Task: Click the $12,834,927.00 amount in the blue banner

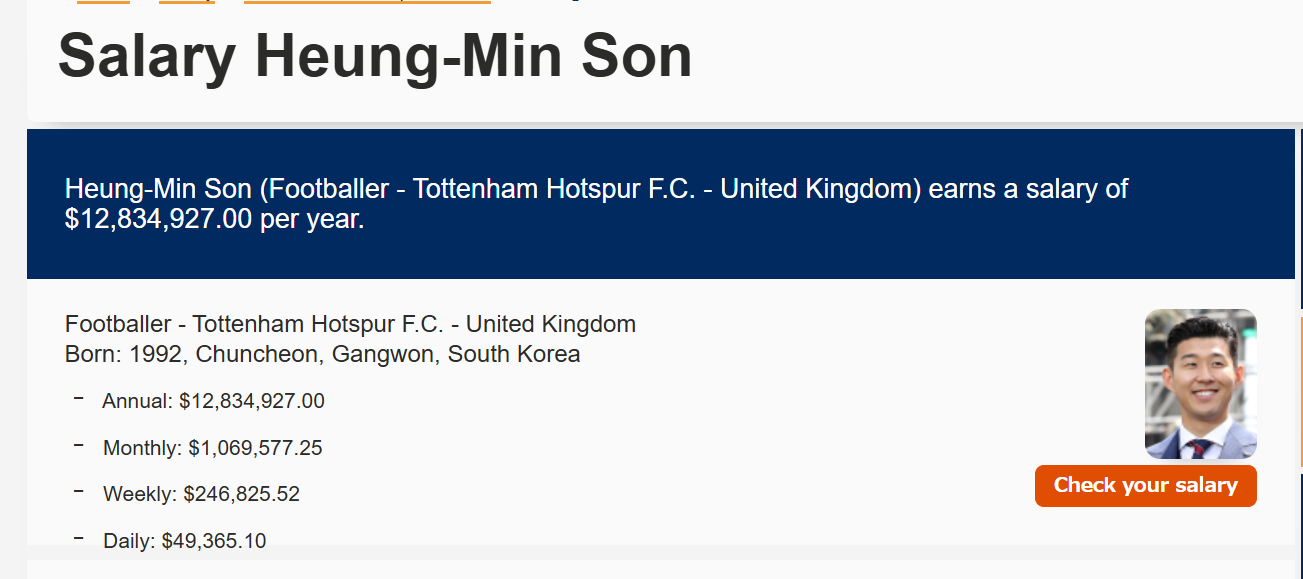Action: [158, 220]
